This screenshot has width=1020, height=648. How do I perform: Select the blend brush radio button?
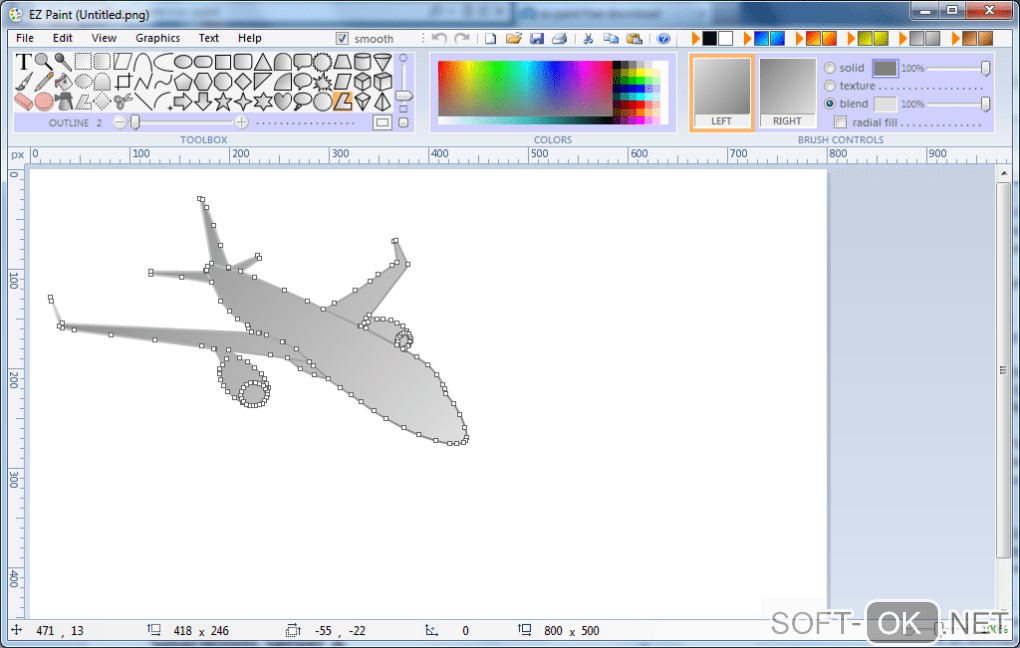pos(830,103)
